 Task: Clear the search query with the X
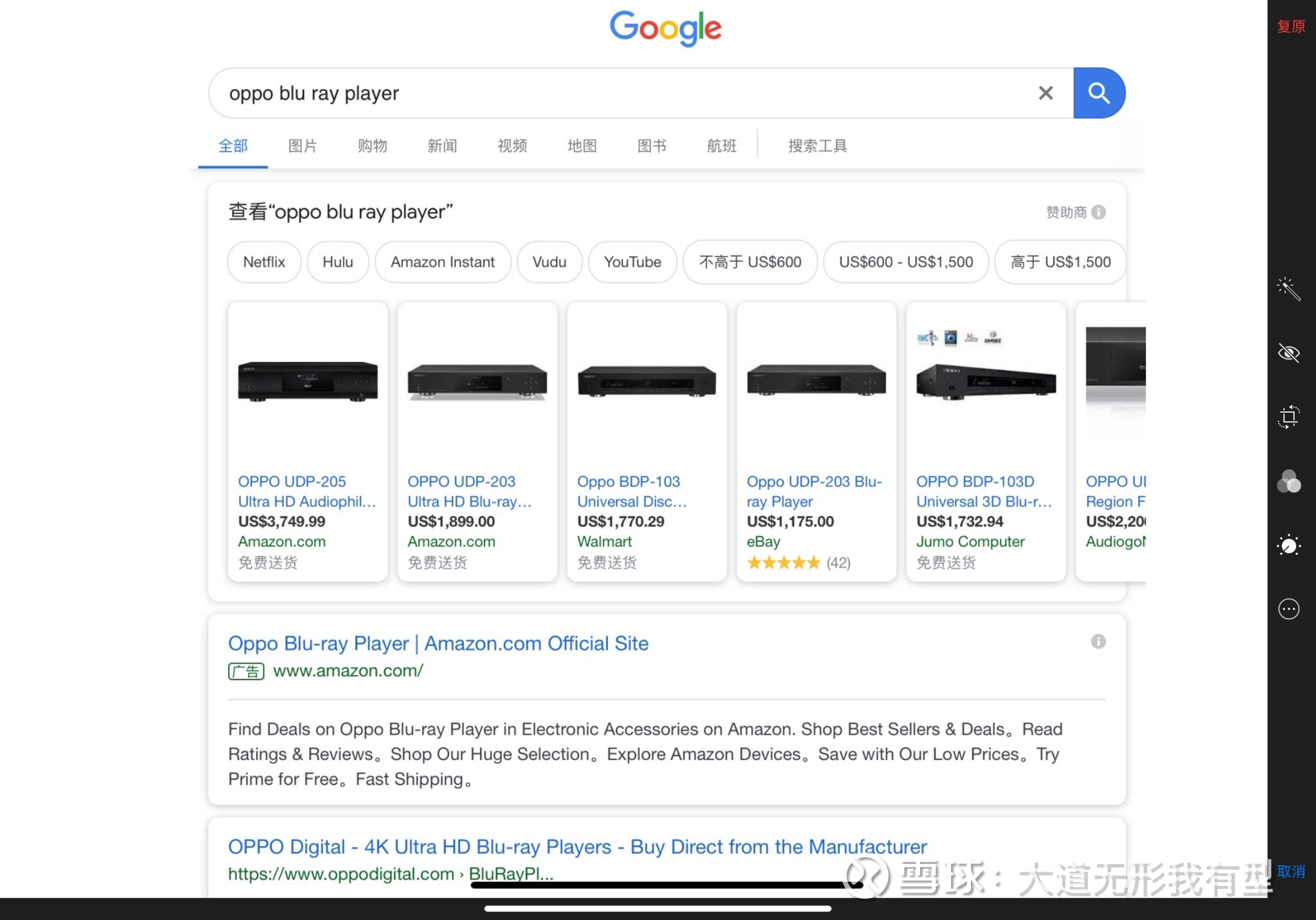coord(1046,93)
